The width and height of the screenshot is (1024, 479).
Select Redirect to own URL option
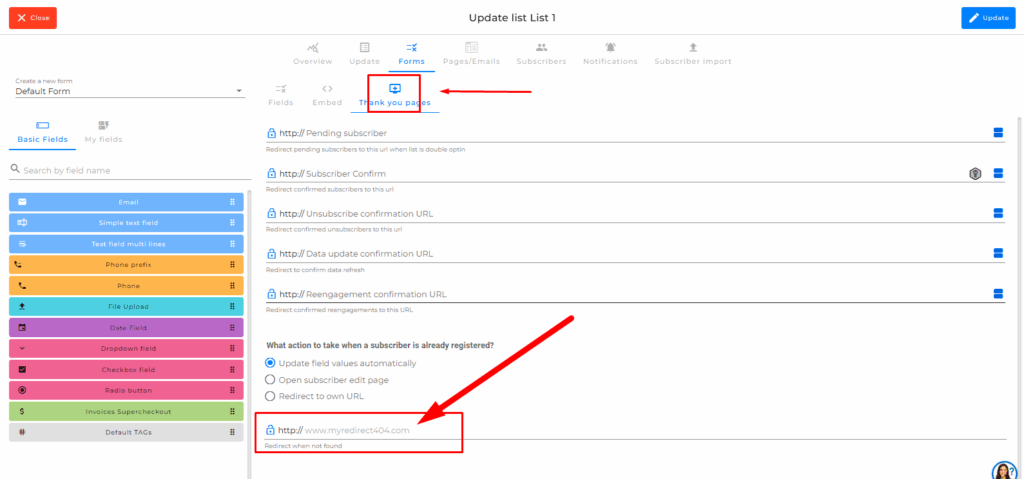point(270,396)
